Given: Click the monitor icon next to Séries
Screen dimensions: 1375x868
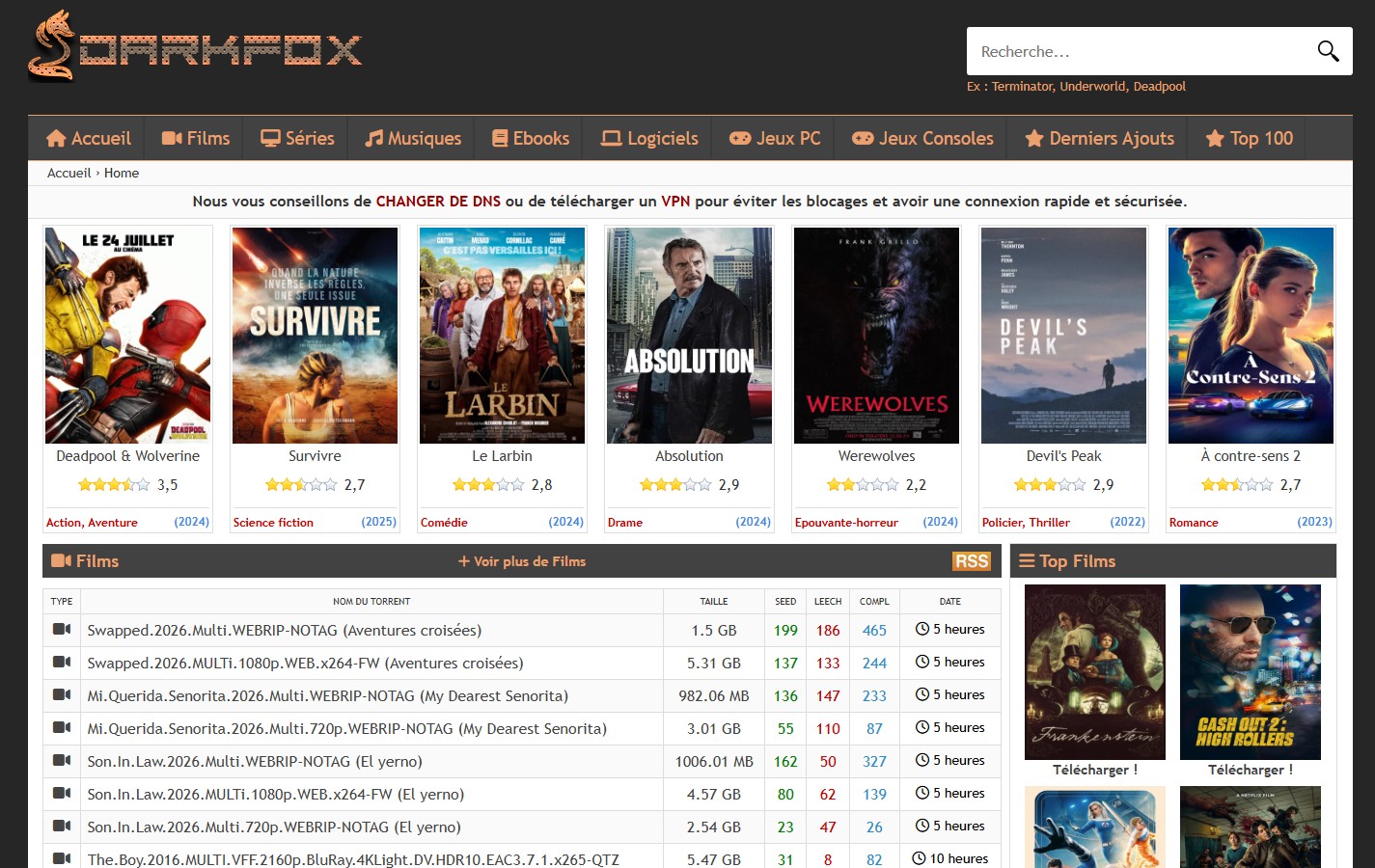Looking at the screenshot, I should pos(270,138).
